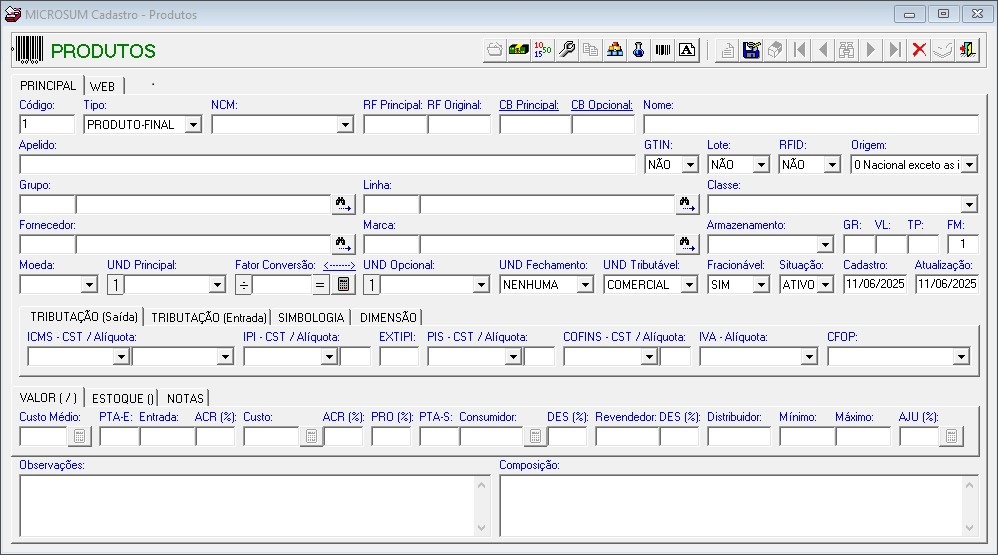Image resolution: width=998 pixels, height=555 pixels.
Task: Click the wrench icon in the toolbar
Action: click(567, 50)
